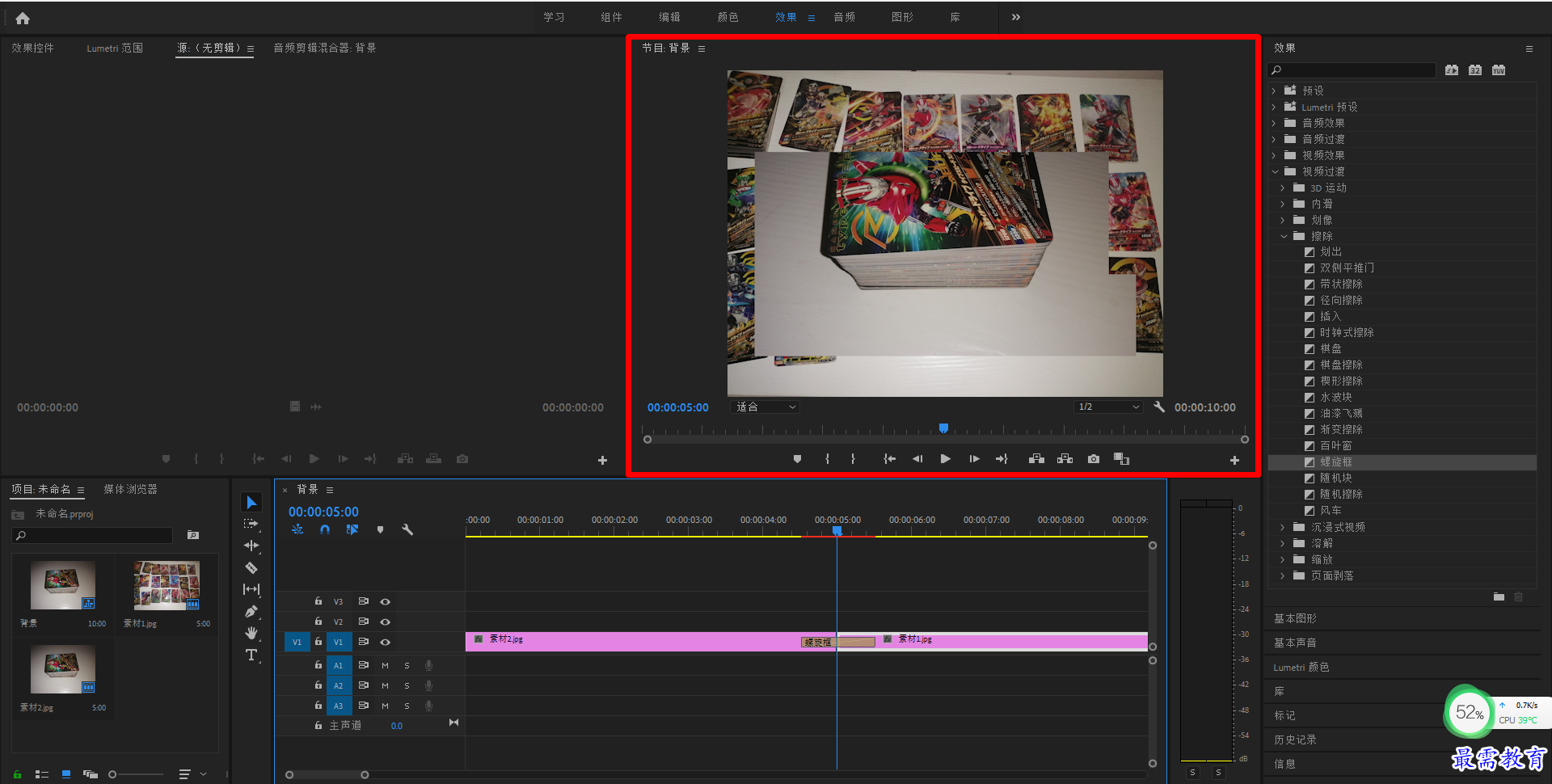Expand the 预设 folder in Effects

point(1274,91)
